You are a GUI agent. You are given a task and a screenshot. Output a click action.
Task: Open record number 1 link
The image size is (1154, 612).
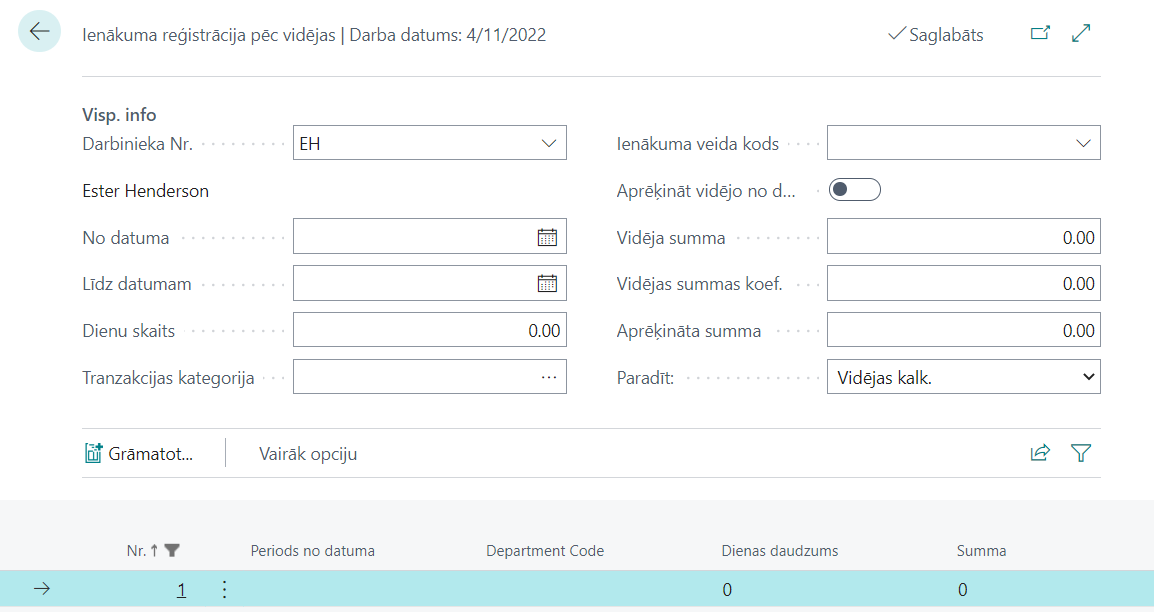[181, 590]
